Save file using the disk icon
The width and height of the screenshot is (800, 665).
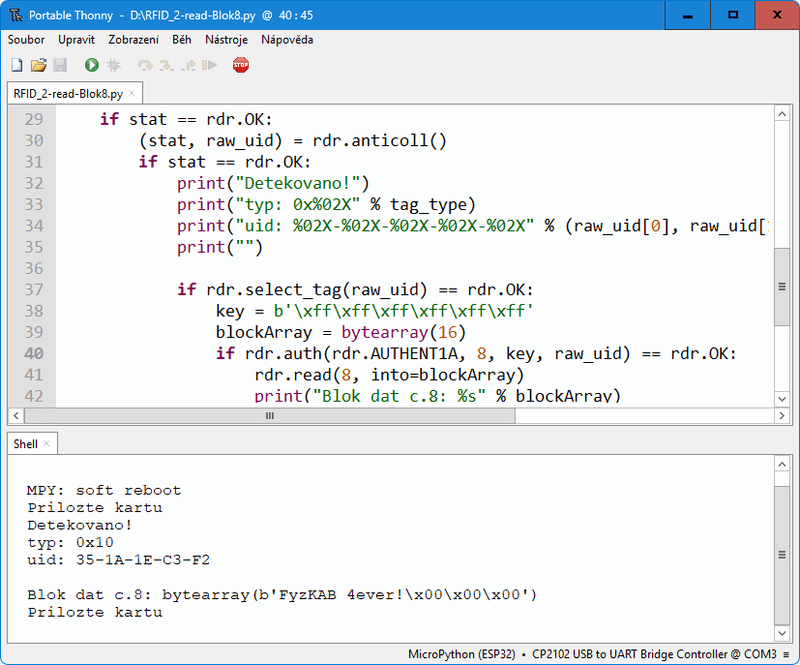point(60,65)
